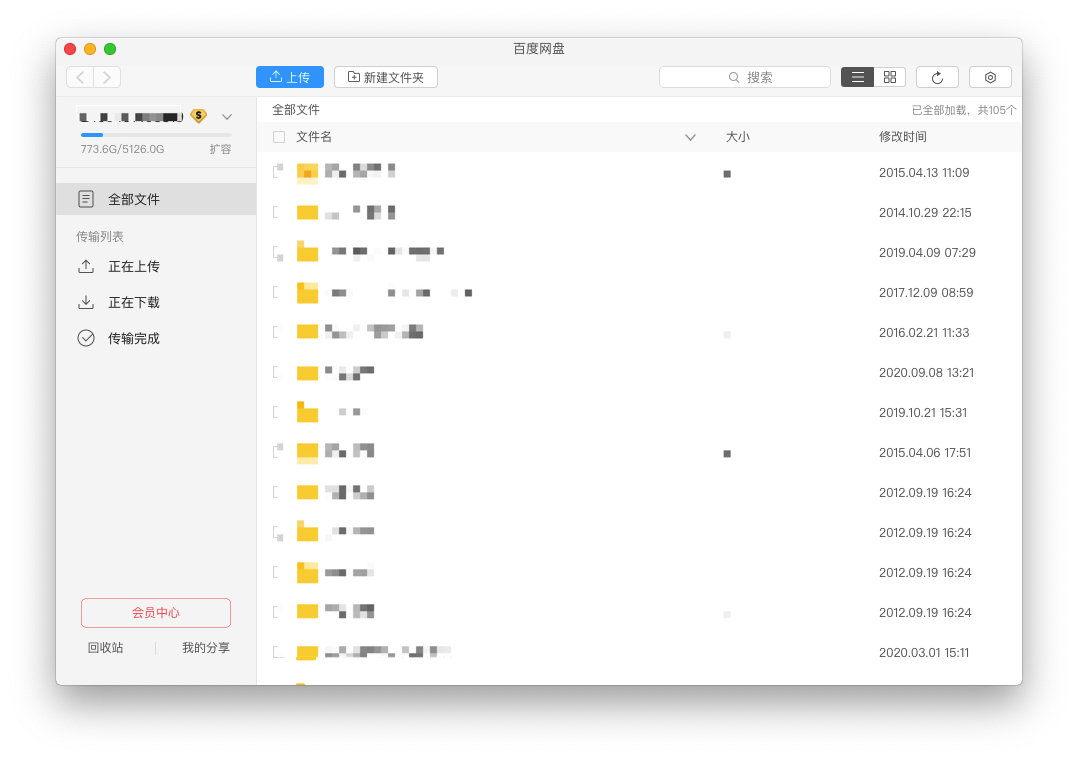Check the row dated 2017.12.09 08:59
Screen dimensions: 1078x759
click(278, 292)
